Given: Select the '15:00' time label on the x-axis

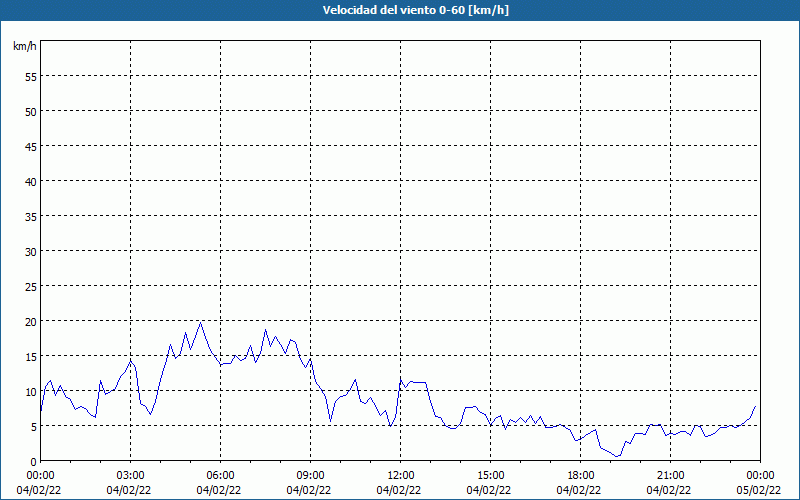Looking at the screenshot, I should (x=490, y=476).
